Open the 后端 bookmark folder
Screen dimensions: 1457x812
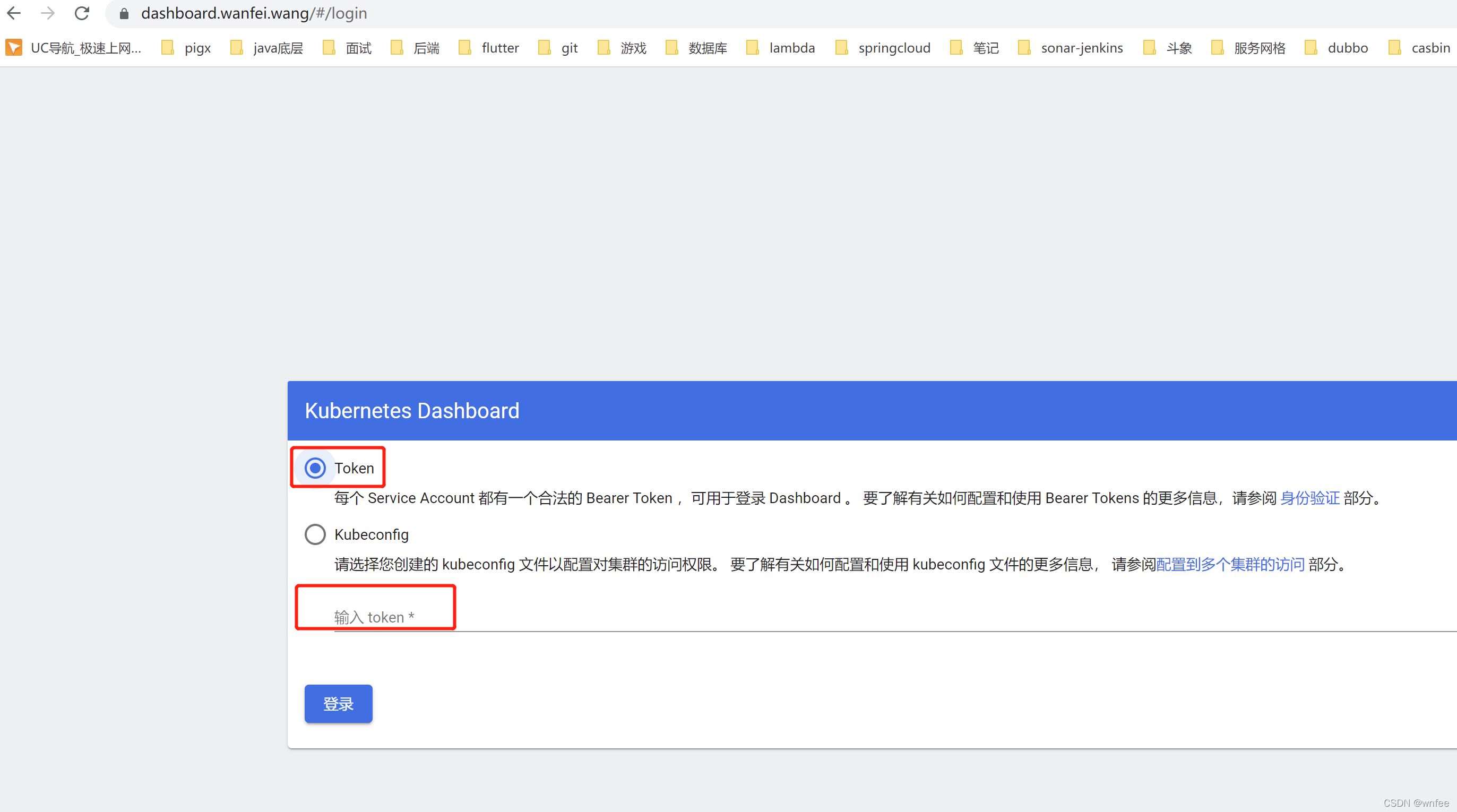pos(415,47)
